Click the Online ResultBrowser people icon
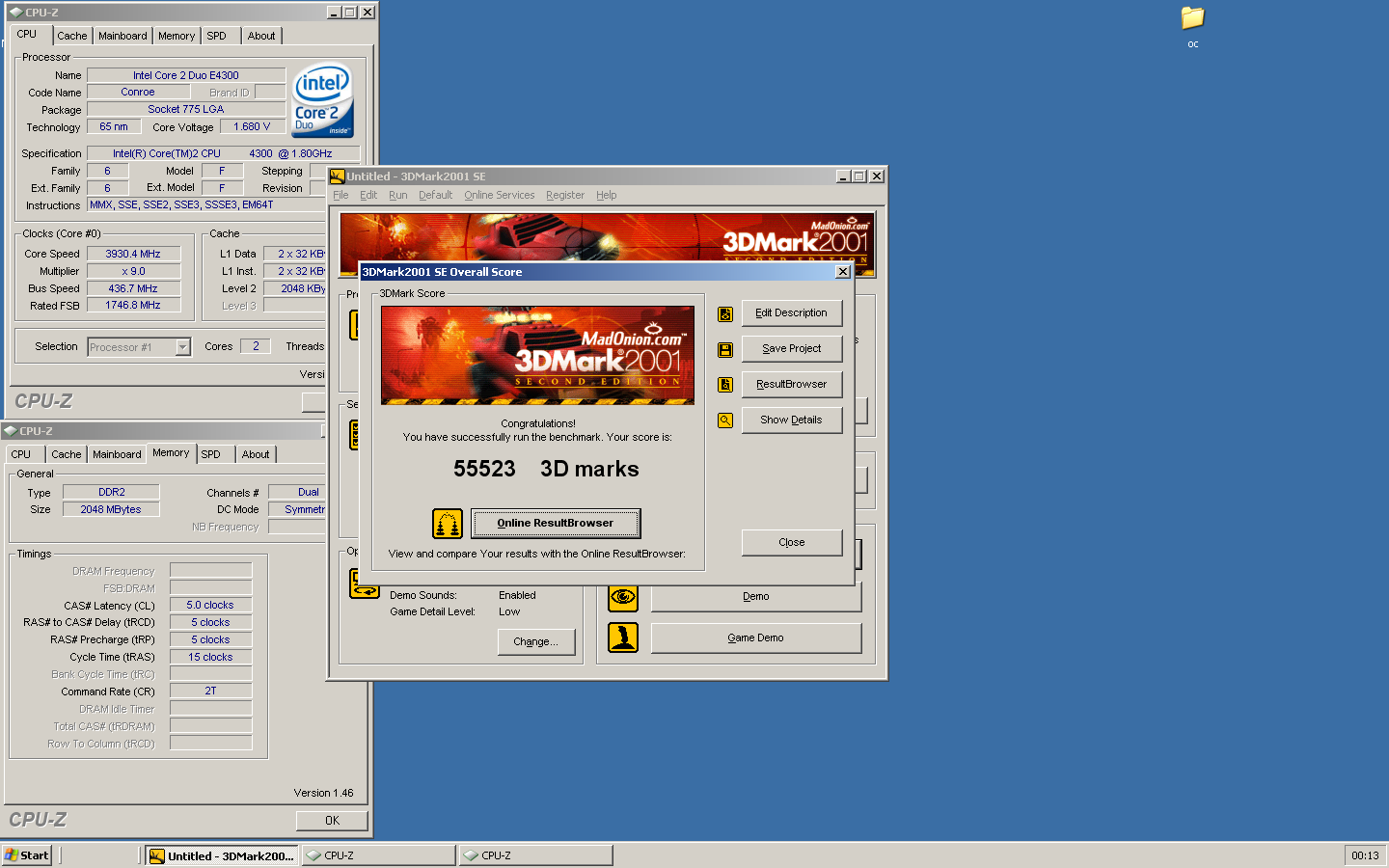Image resolution: width=1389 pixels, height=868 pixels. coord(448,524)
